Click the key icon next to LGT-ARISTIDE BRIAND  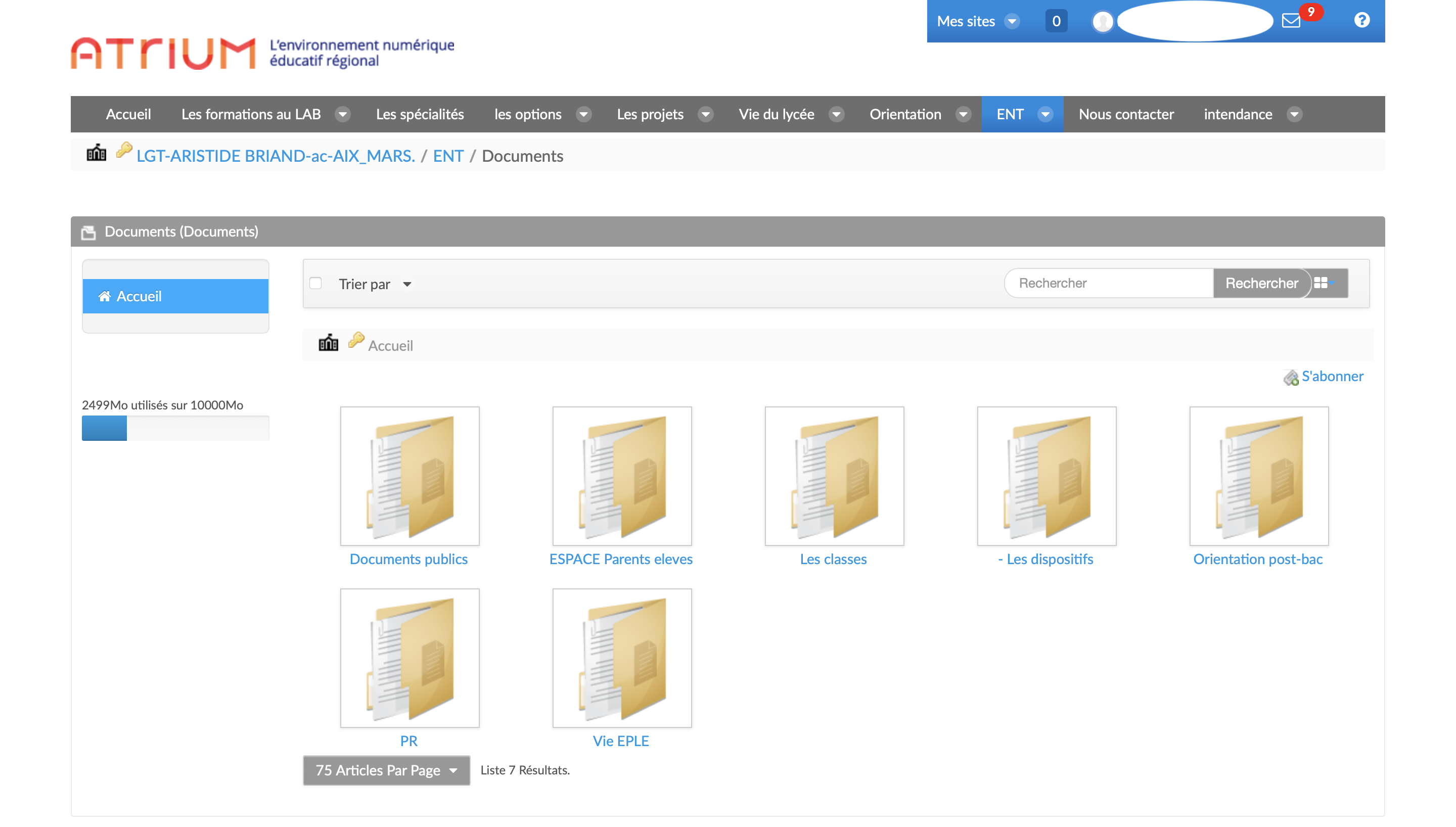[124, 150]
